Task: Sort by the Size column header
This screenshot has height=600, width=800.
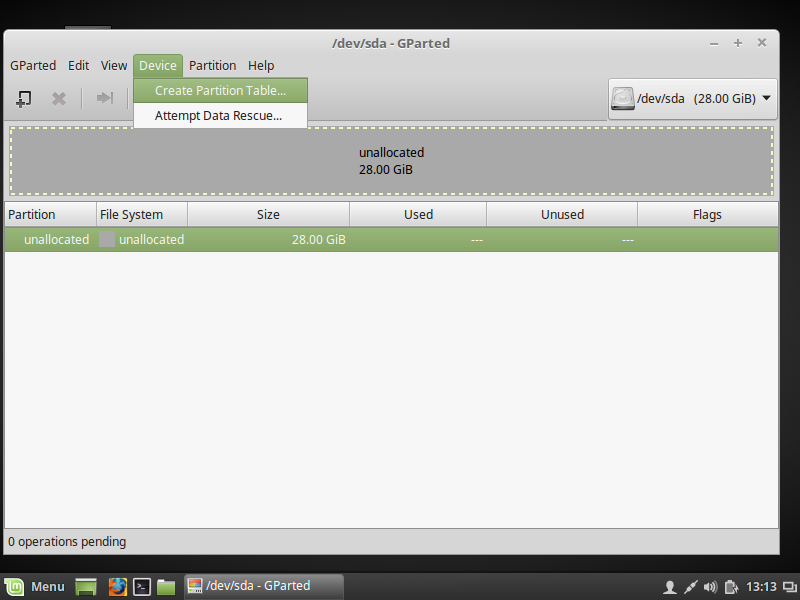Action: coord(268,214)
